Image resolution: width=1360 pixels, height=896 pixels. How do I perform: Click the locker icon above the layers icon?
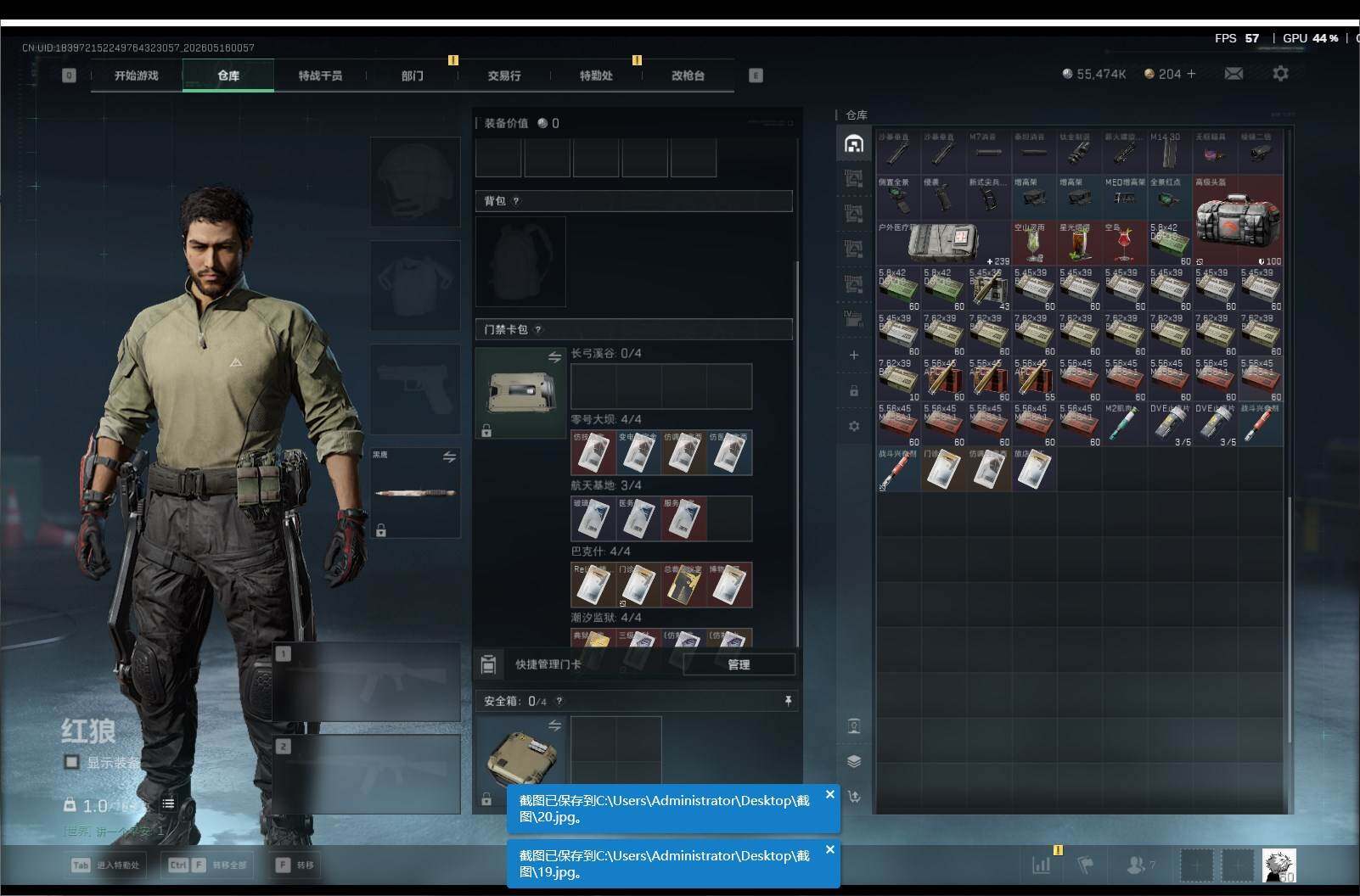(x=854, y=725)
